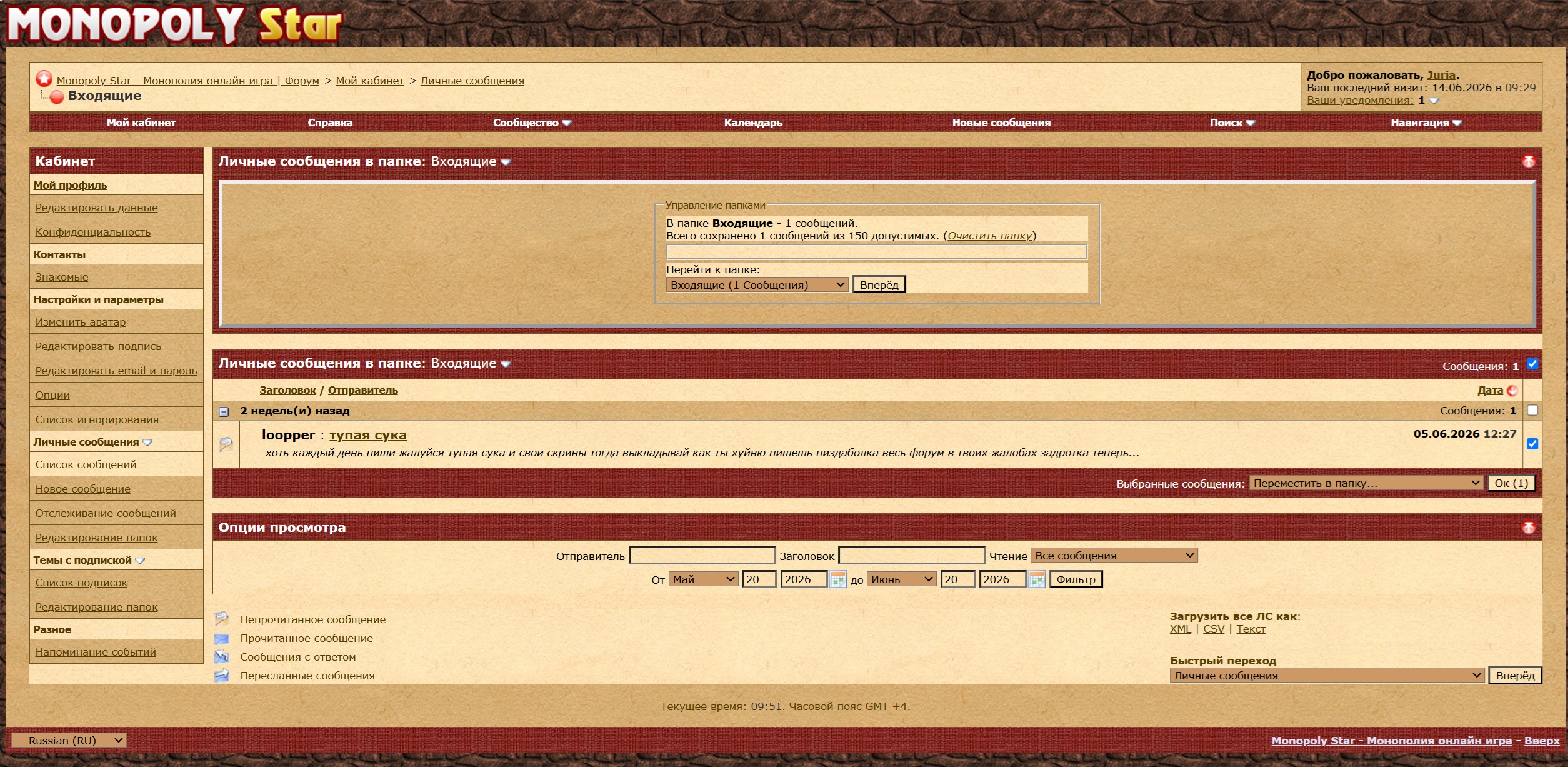Click the 'Очистить папку' link
1568x767 pixels.
[x=990, y=236]
